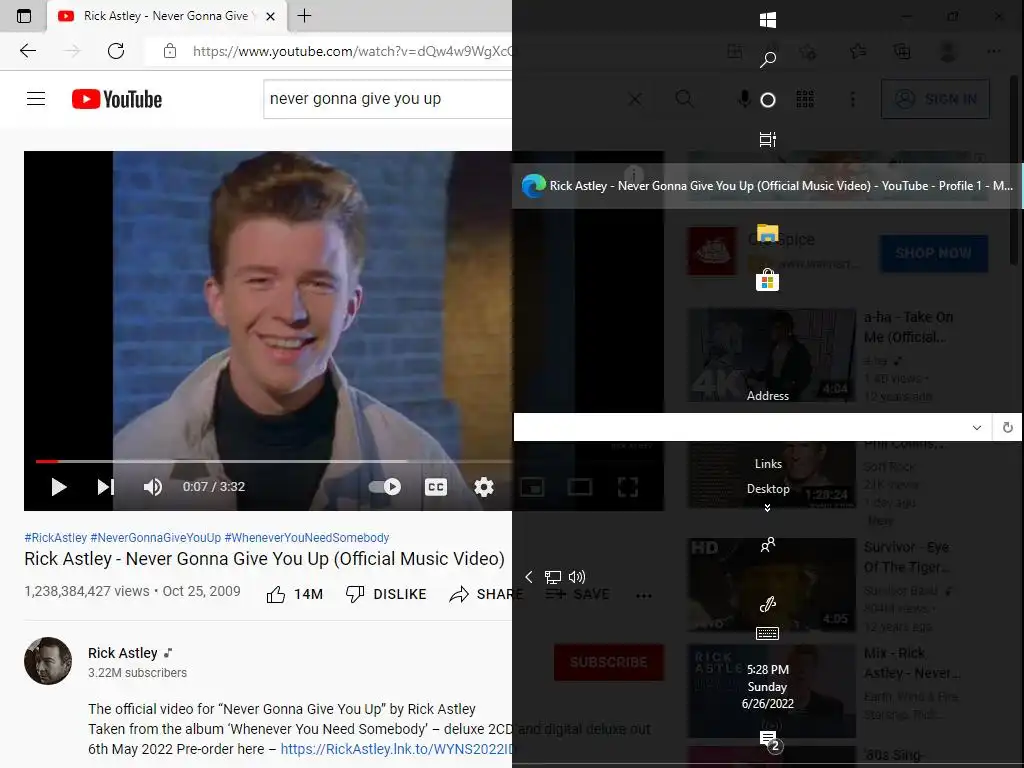Open Edge tab actions menu icon
The width and height of the screenshot is (1024, 768).
[24, 16]
